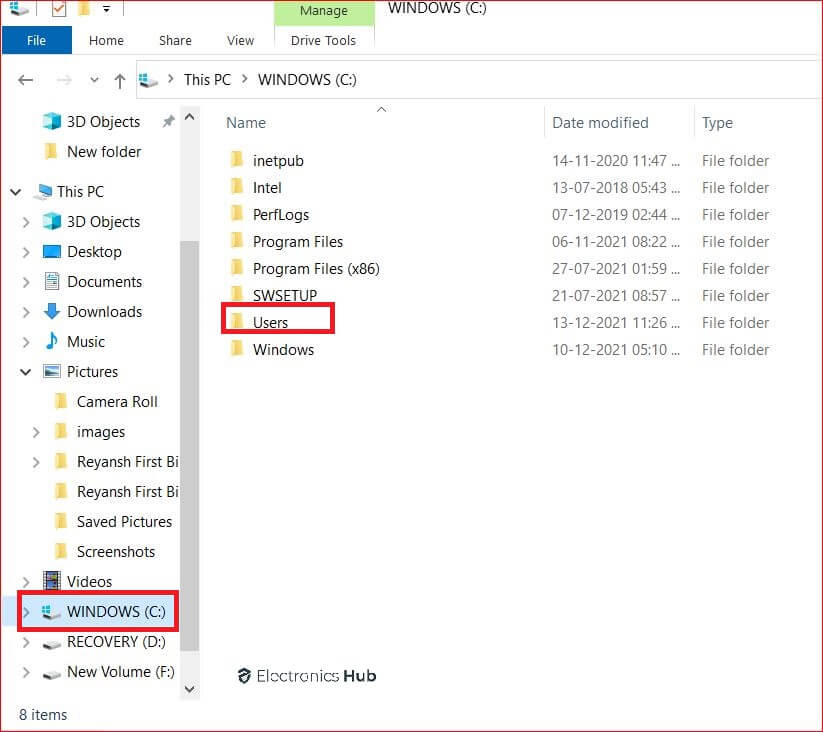
Task: Select the PerfLogs folder icon
Action: [x=237, y=213]
